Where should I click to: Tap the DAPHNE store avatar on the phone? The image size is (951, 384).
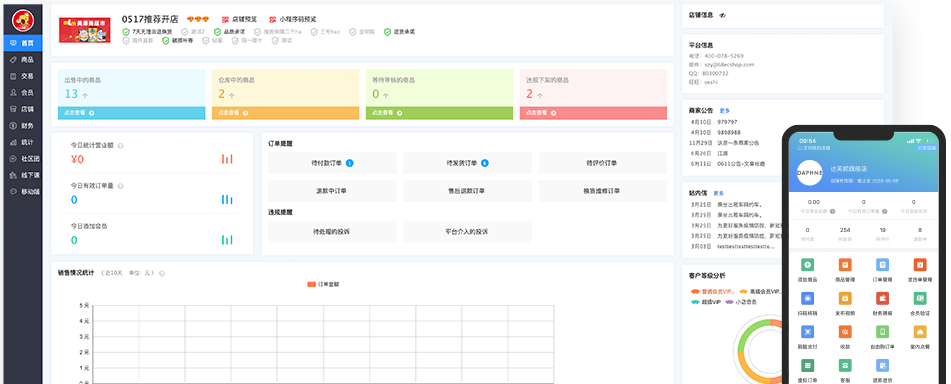click(810, 173)
